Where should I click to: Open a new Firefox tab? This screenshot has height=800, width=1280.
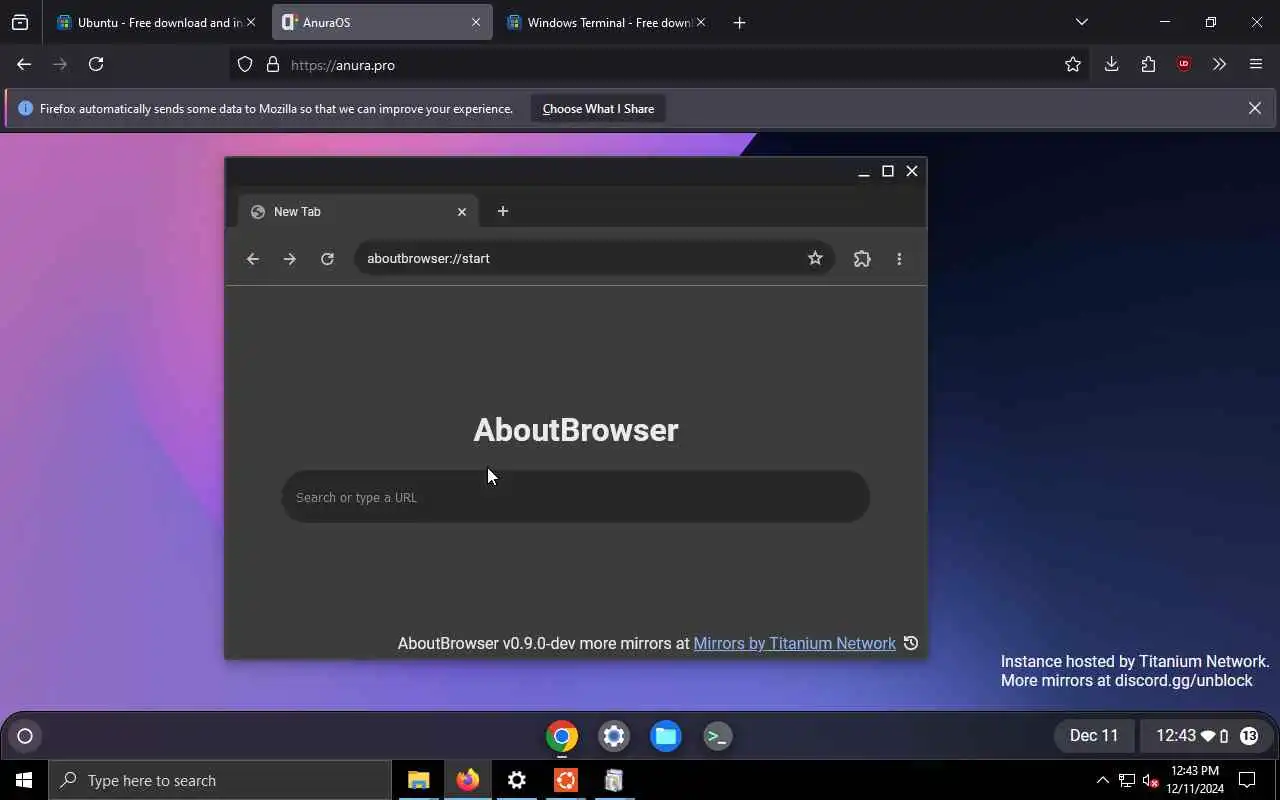pyautogui.click(x=740, y=22)
